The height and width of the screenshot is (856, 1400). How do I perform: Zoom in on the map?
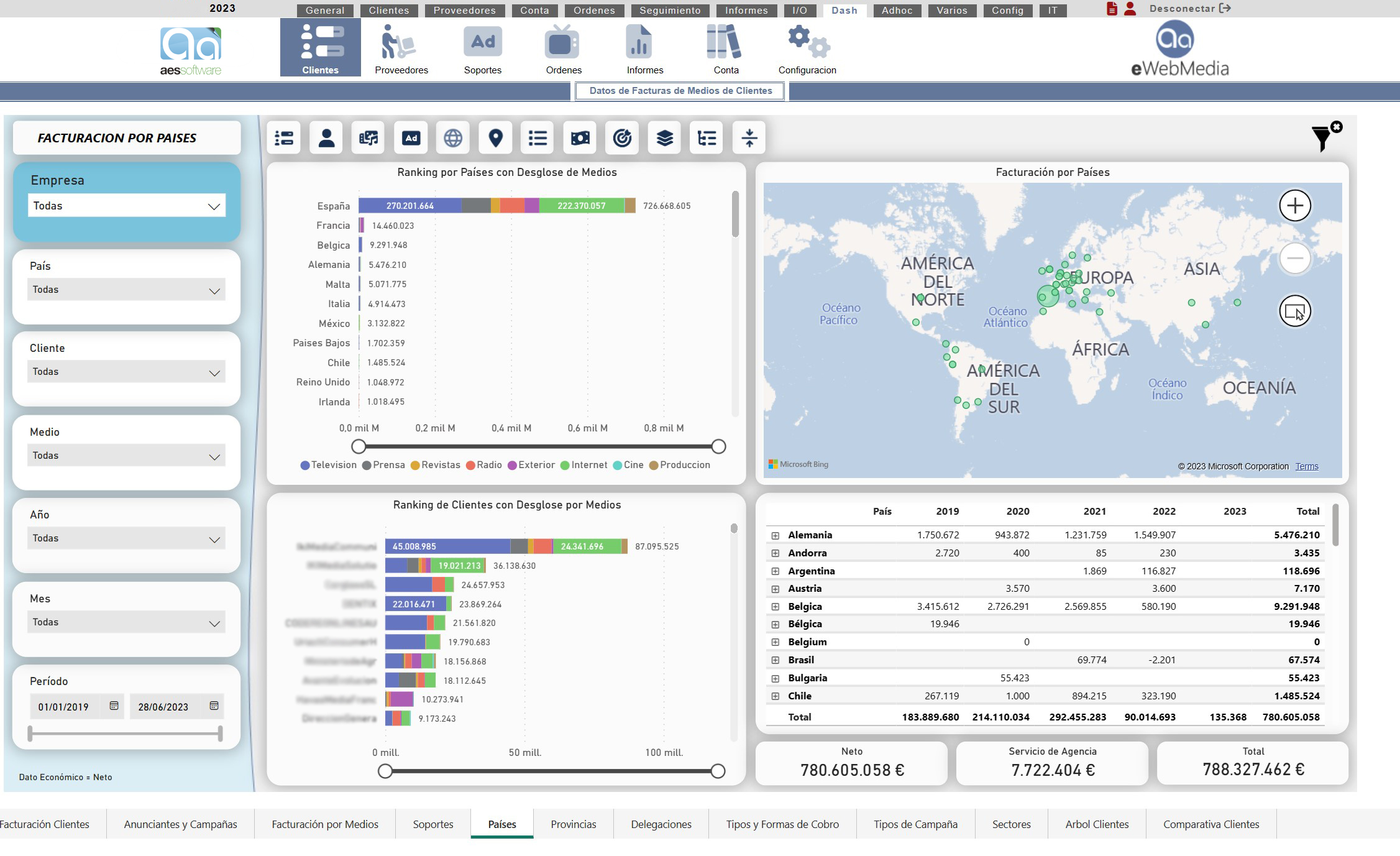[1295, 206]
